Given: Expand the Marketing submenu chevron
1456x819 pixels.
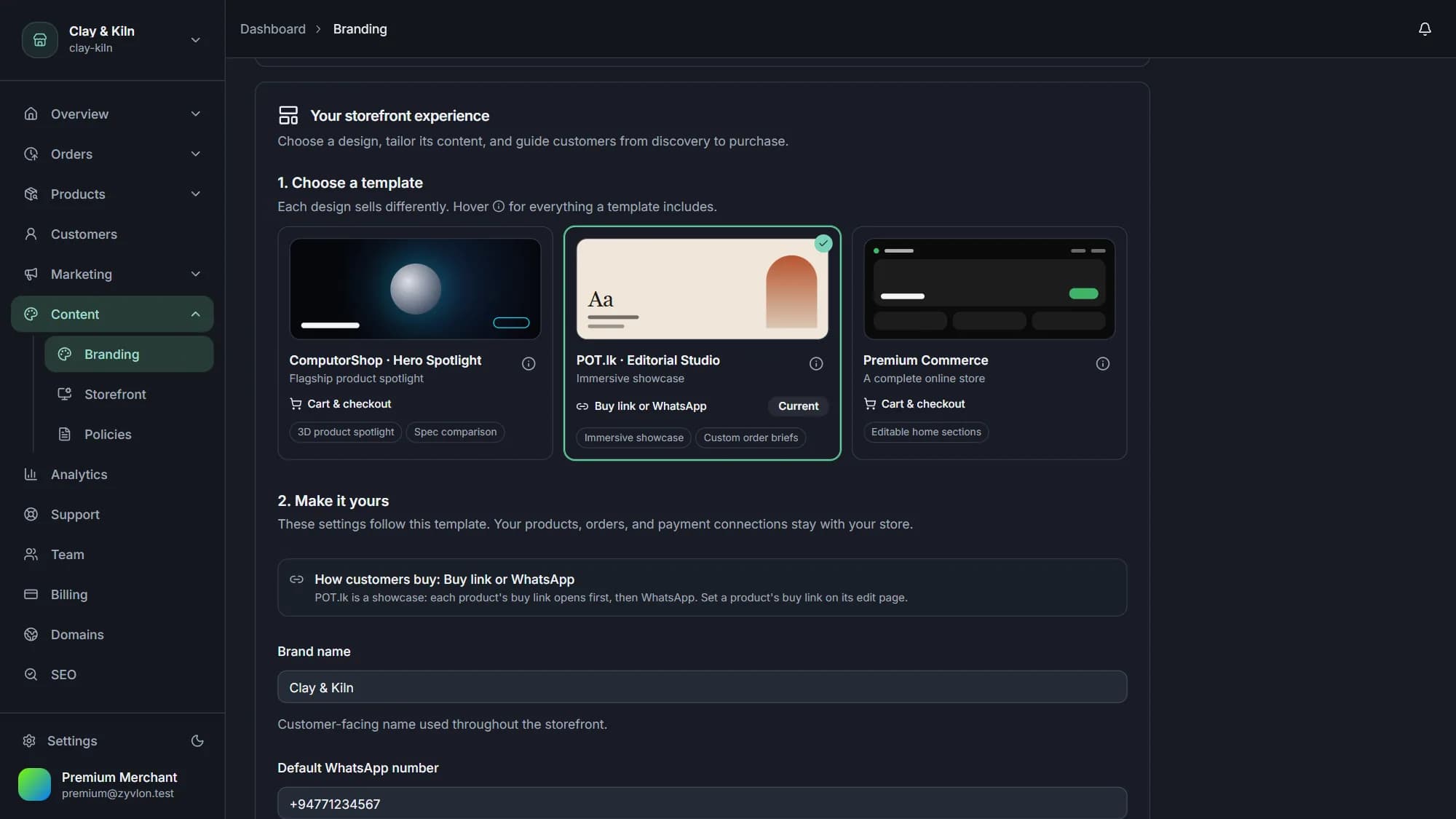Looking at the screenshot, I should point(195,274).
